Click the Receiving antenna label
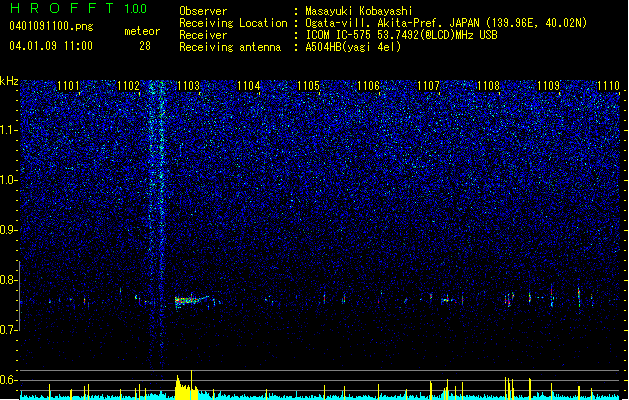629x400 pixels. 230,47
